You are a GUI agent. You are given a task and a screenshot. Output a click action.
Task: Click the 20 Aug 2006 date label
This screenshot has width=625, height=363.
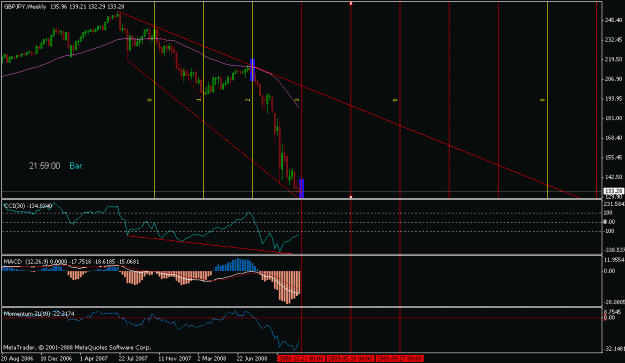(18, 359)
